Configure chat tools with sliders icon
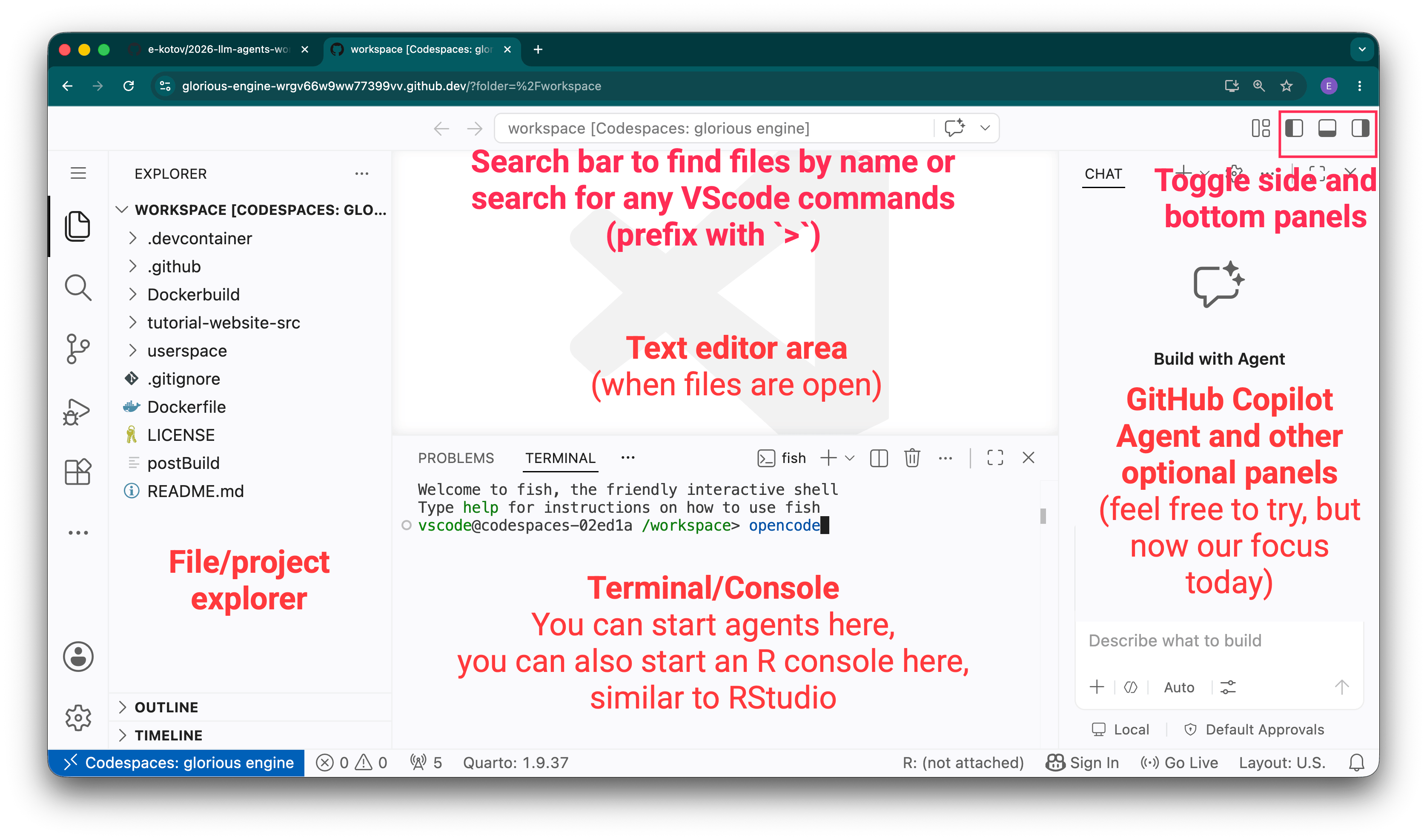 pos(1228,687)
